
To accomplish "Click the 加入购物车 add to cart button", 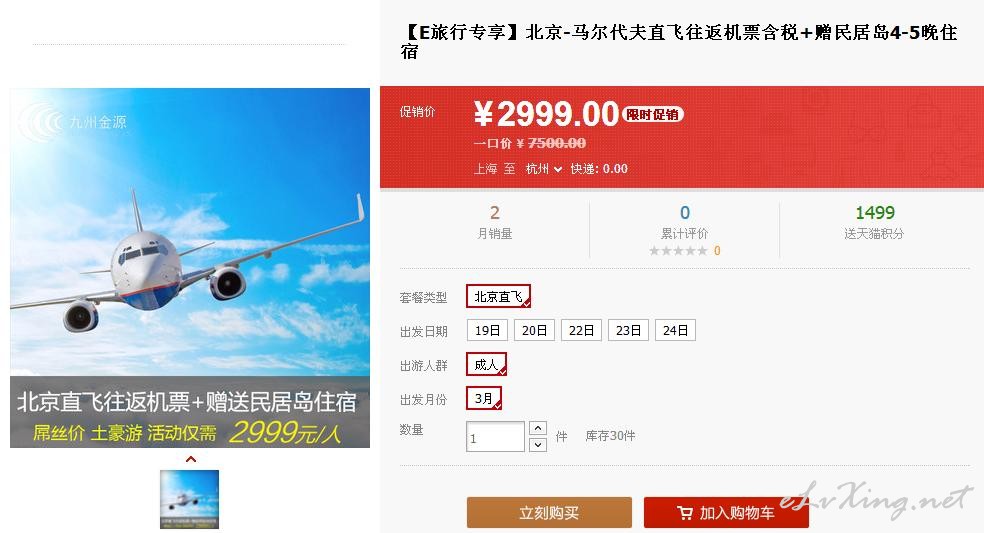I will [x=726, y=513].
